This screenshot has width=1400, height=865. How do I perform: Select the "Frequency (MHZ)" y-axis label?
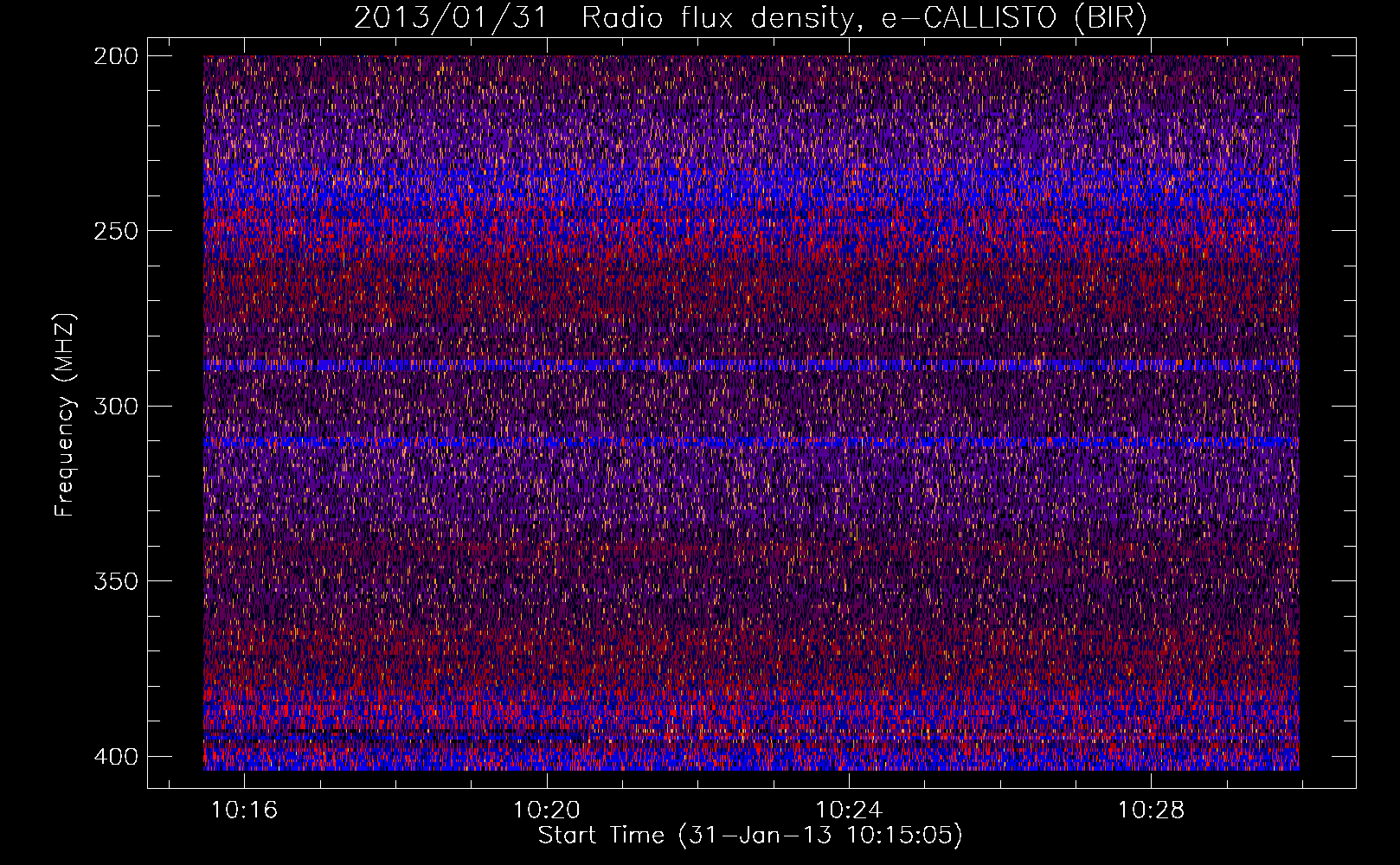pos(65,414)
